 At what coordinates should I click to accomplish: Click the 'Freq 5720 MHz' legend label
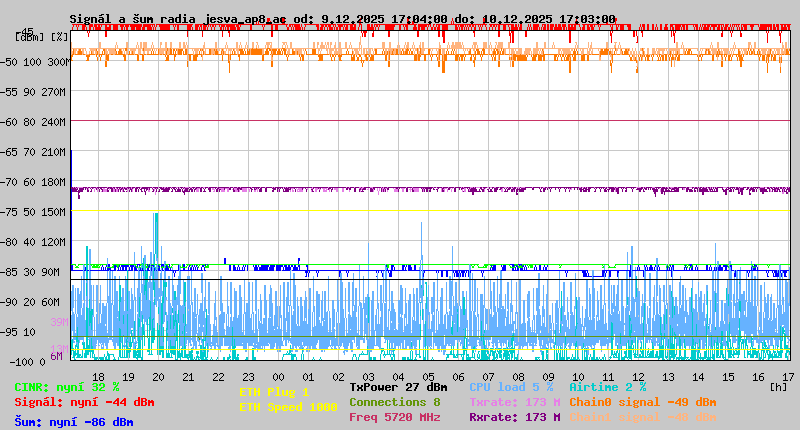click(x=395, y=417)
